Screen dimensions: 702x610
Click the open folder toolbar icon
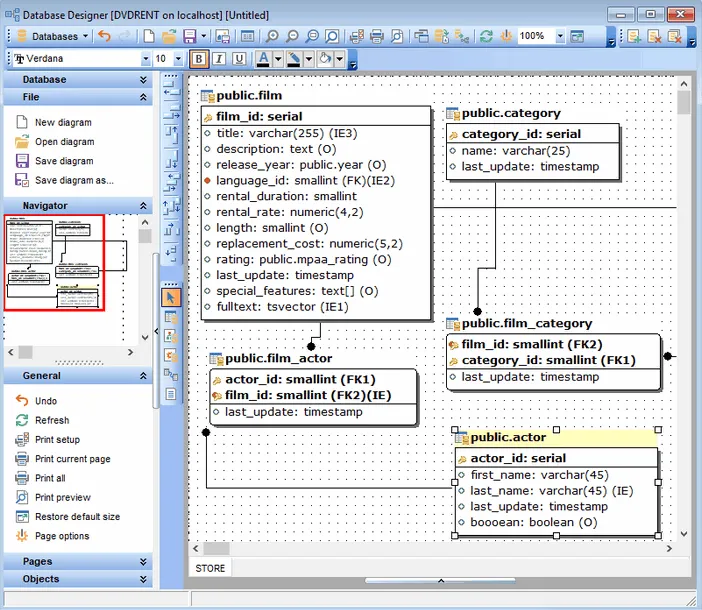point(169,36)
